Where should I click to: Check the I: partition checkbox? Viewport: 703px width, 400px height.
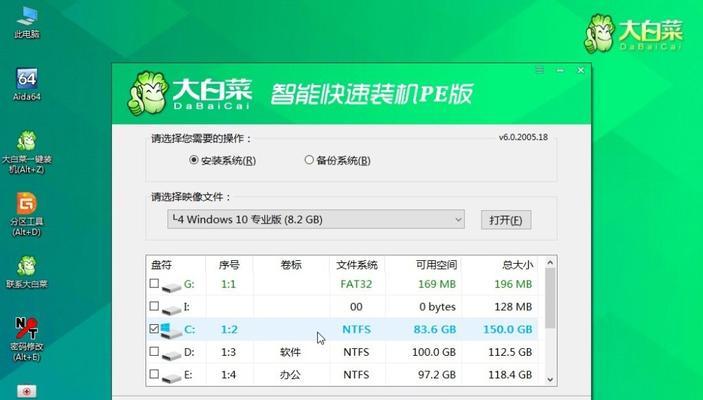(154, 306)
